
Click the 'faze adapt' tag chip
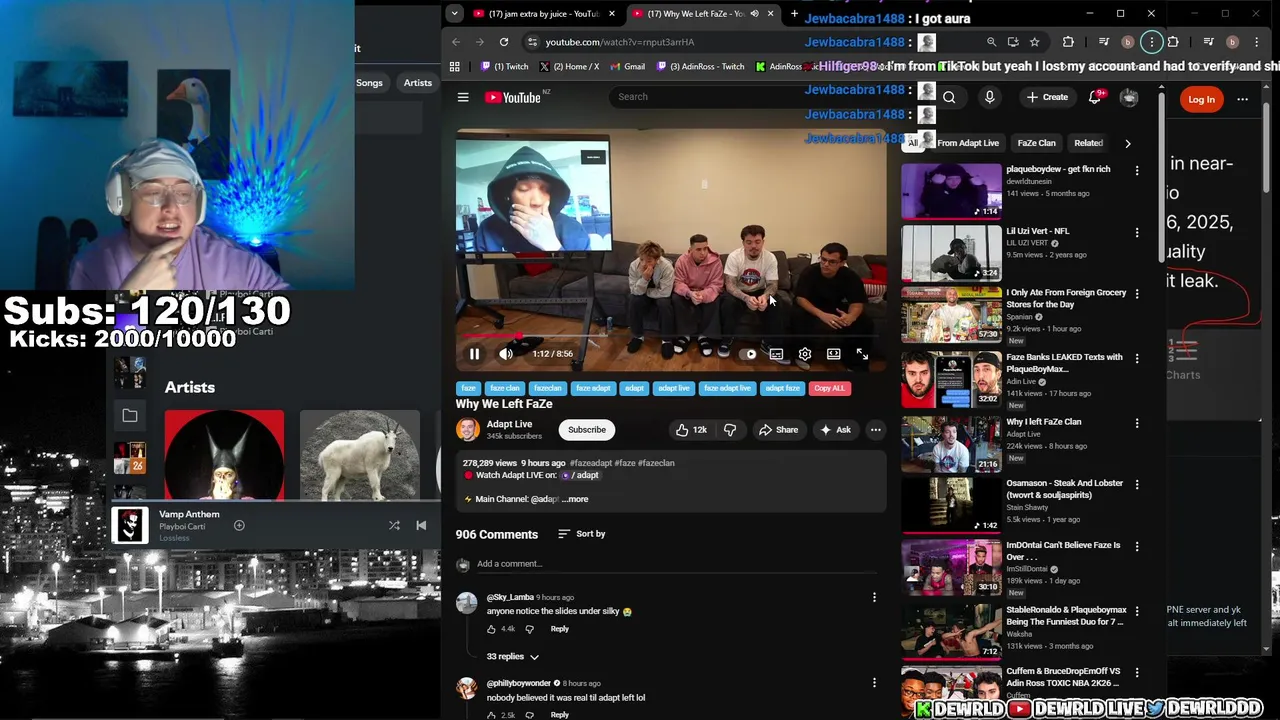pos(593,388)
